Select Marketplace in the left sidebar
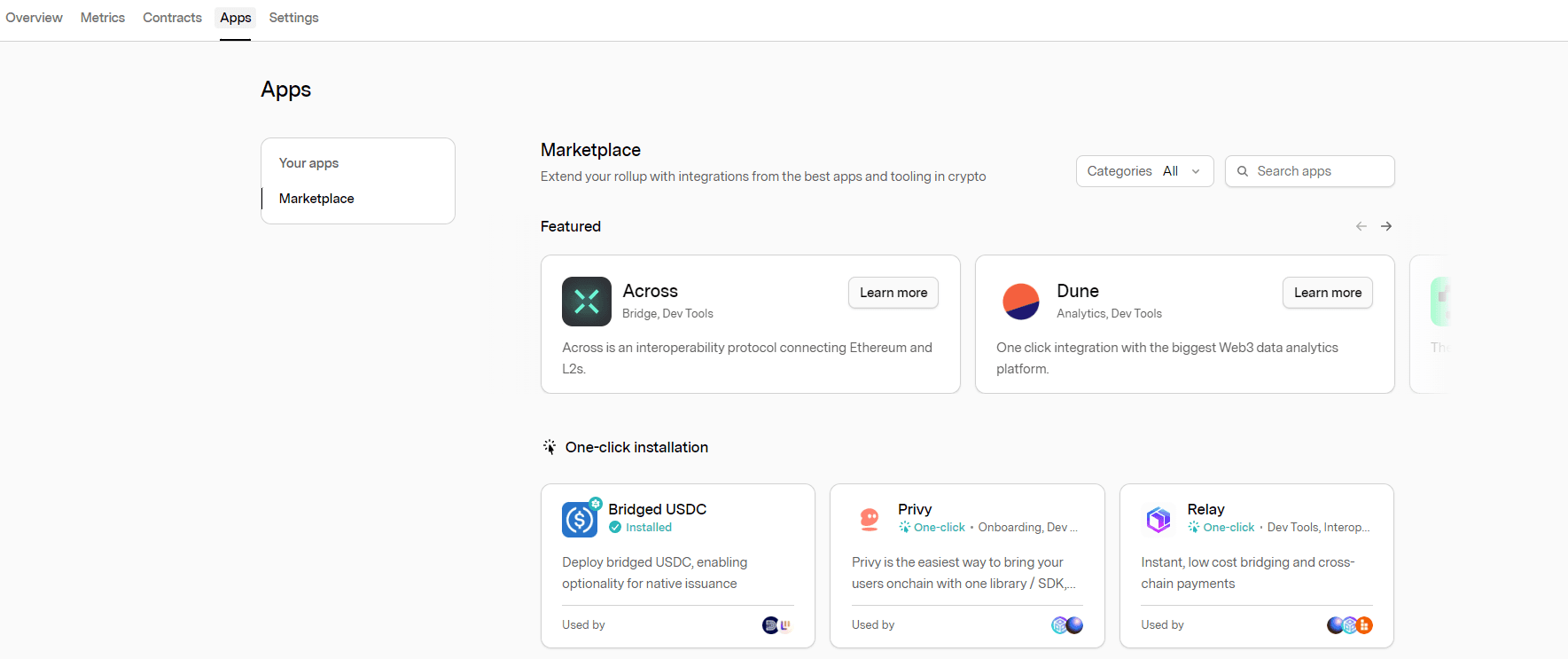1568x659 pixels. [316, 198]
